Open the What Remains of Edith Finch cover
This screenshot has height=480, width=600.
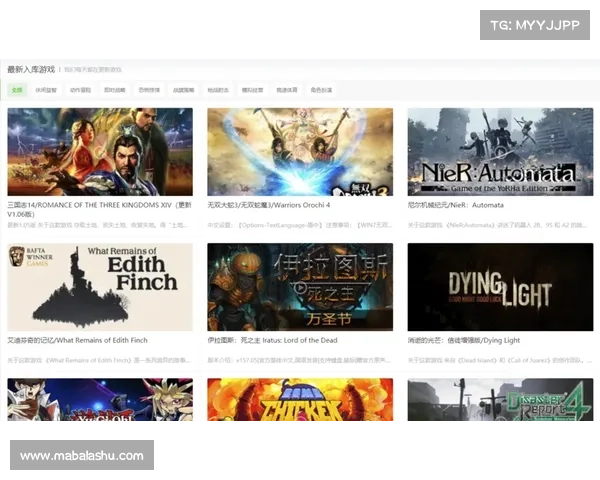click(100, 287)
